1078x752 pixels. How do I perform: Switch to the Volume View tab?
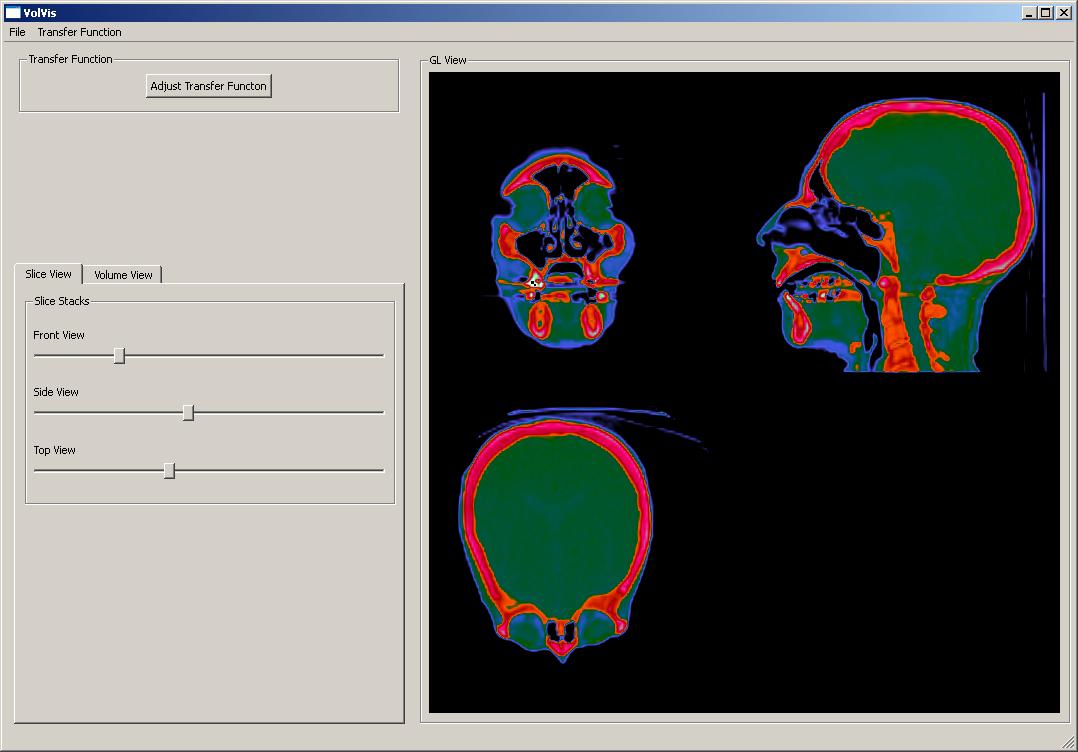(x=123, y=275)
